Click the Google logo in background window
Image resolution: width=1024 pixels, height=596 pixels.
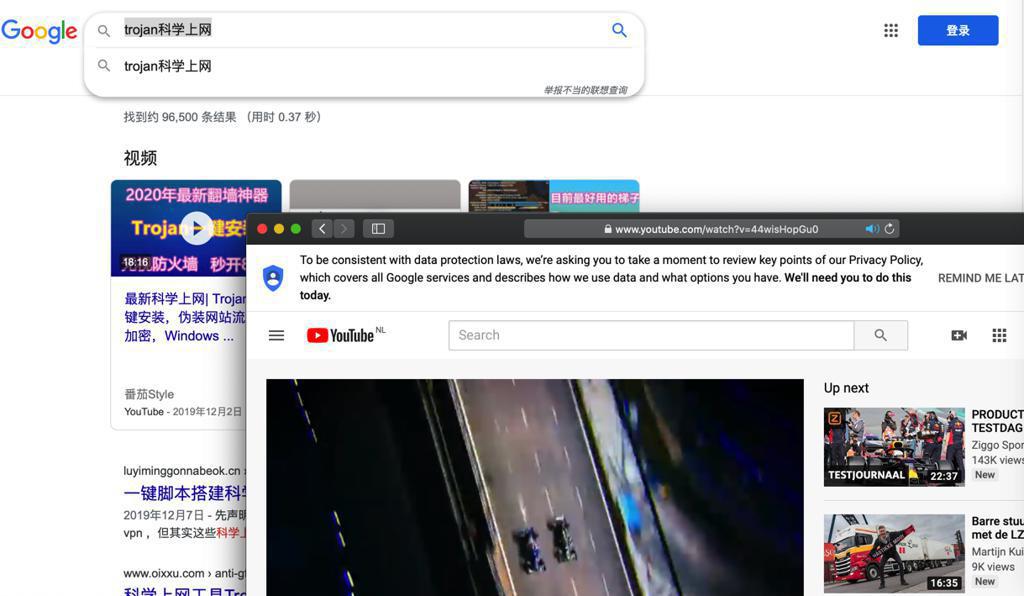(x=39, y=31)
